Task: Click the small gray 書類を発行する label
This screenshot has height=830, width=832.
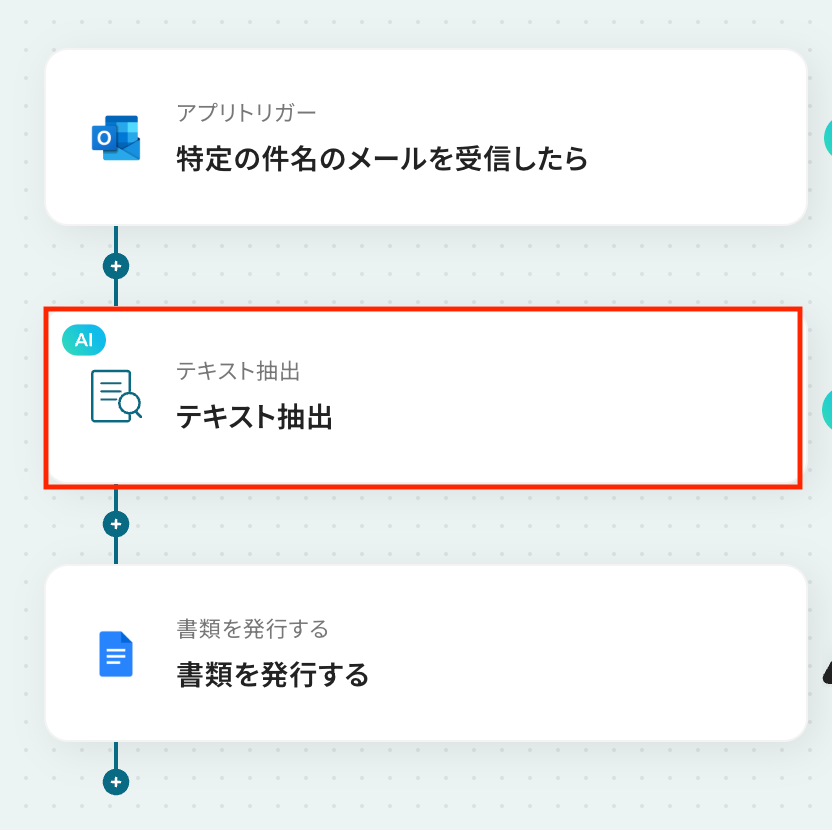Action: 252,629
